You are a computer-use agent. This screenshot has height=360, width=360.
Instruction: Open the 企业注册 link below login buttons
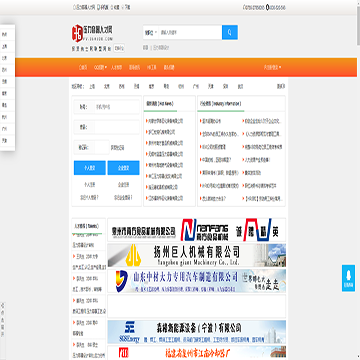coord(123,185)
